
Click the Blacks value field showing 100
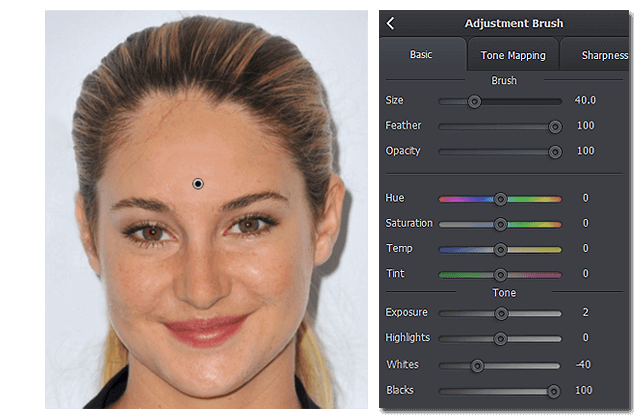tap(585, 390)
